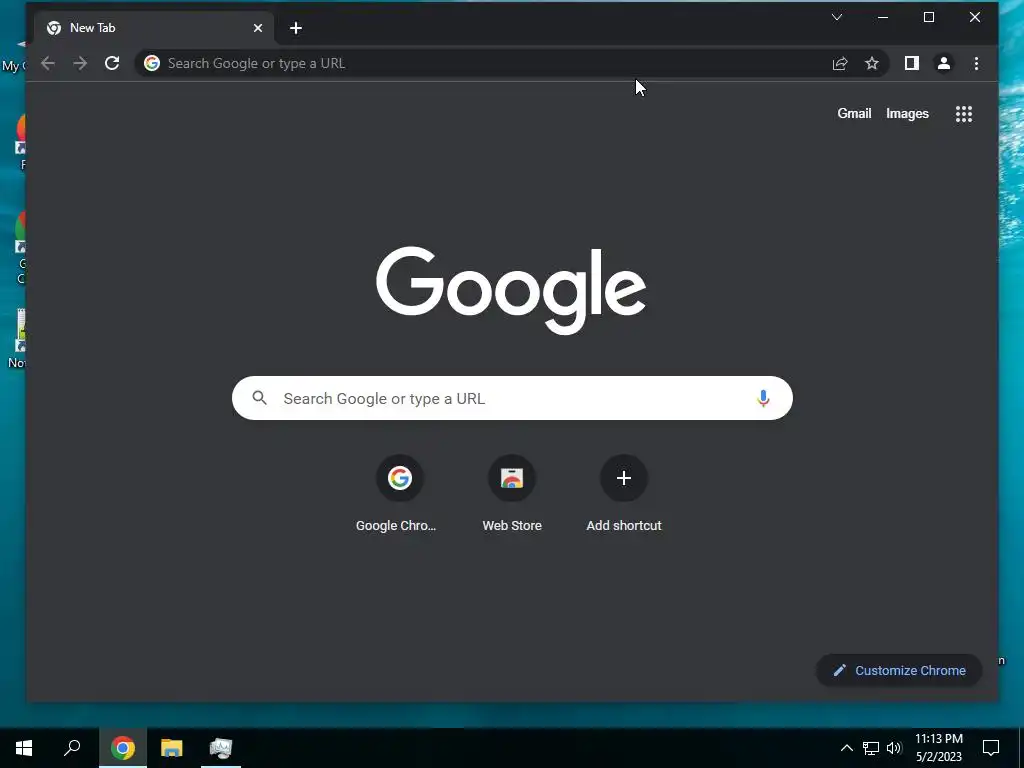Open the Web Store shortcut tile

coord(512,494)
